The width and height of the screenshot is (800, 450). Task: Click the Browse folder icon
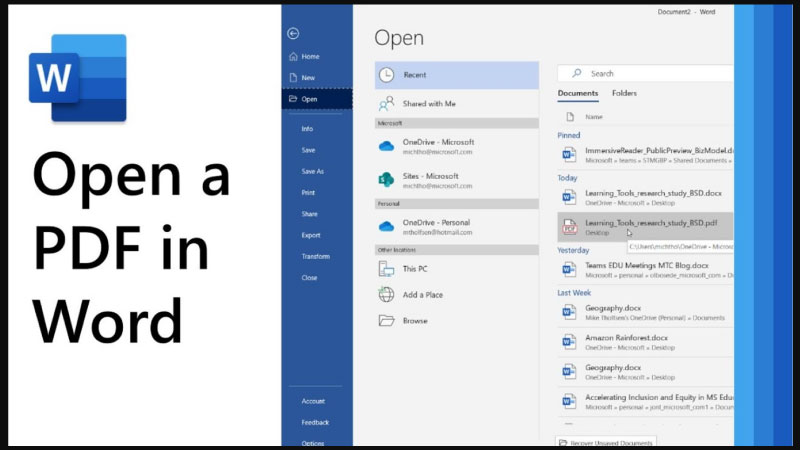click(387, 321)
